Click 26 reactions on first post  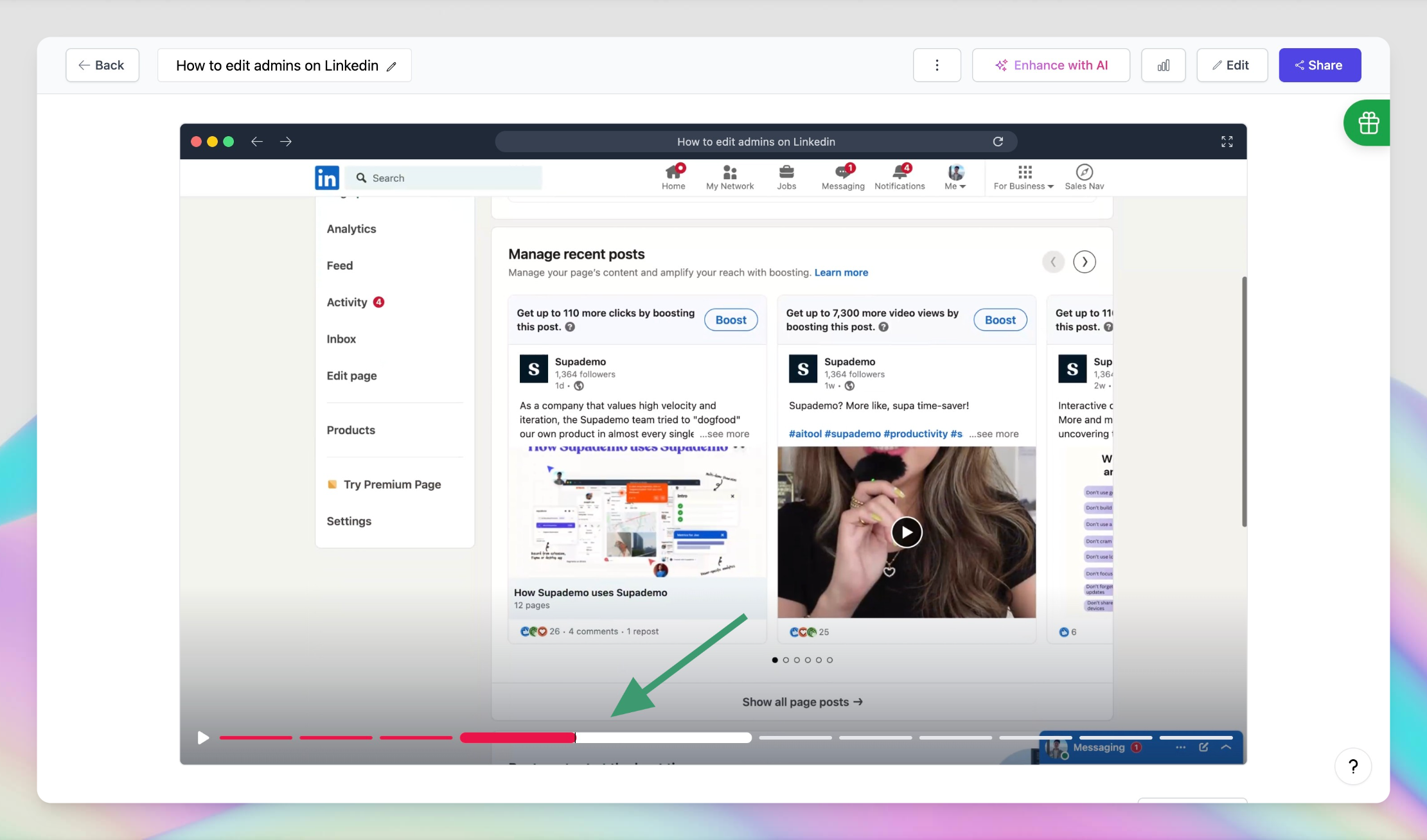(540, 631)
